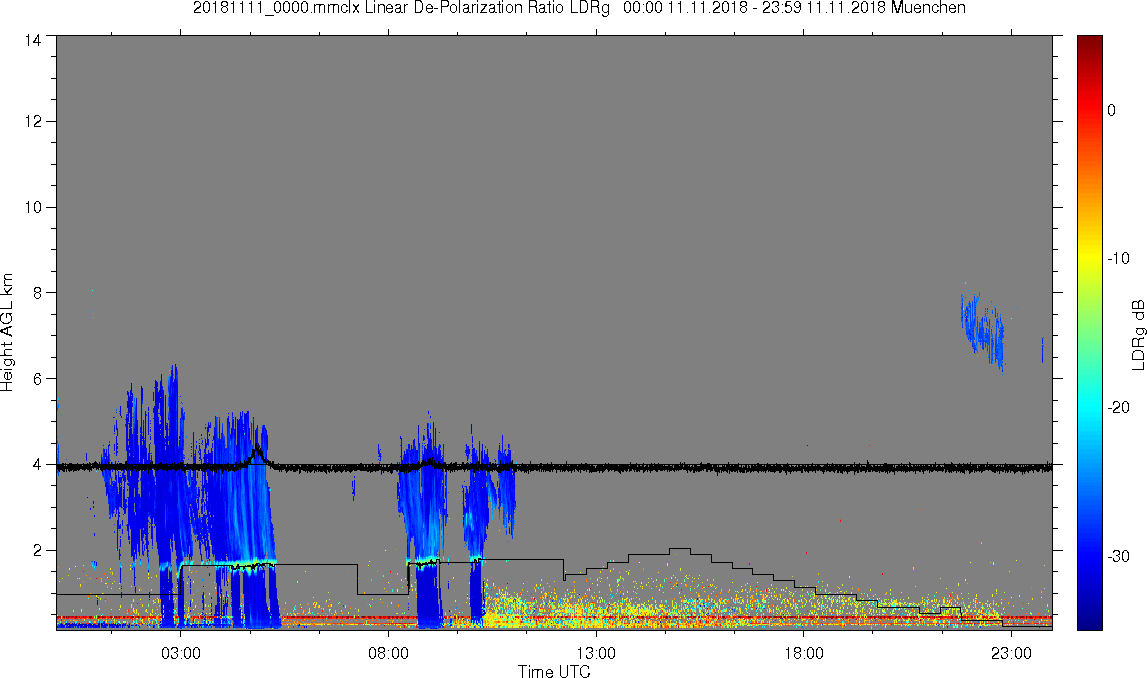Screen dimensions: 1147x678
Task: Click the height tick label 12
Action: (33, 121)
